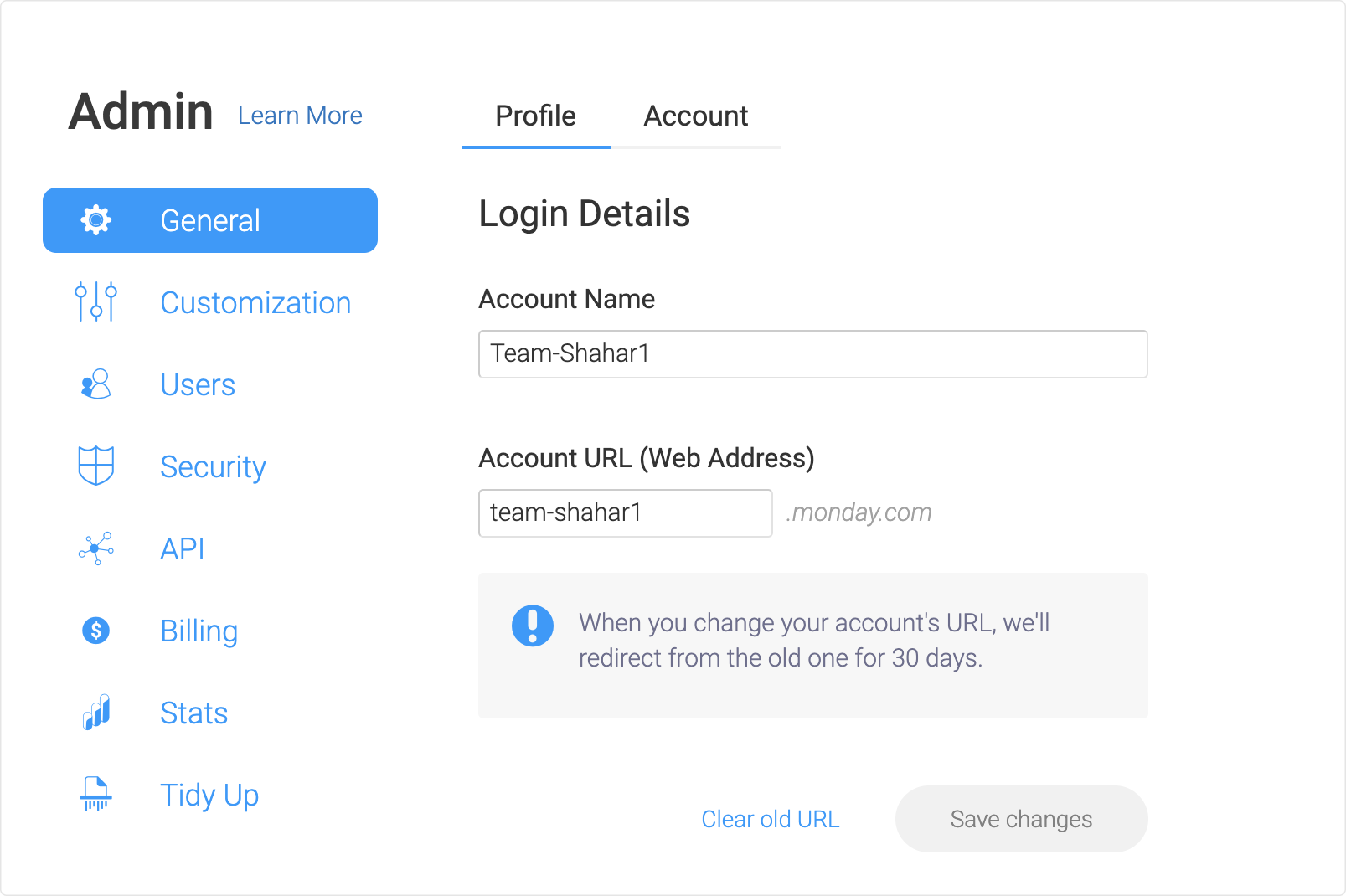Click the 30 days redirect notice text
Image resolution: width=1346 pixels, height=896 pixels.
coord(814,641)
